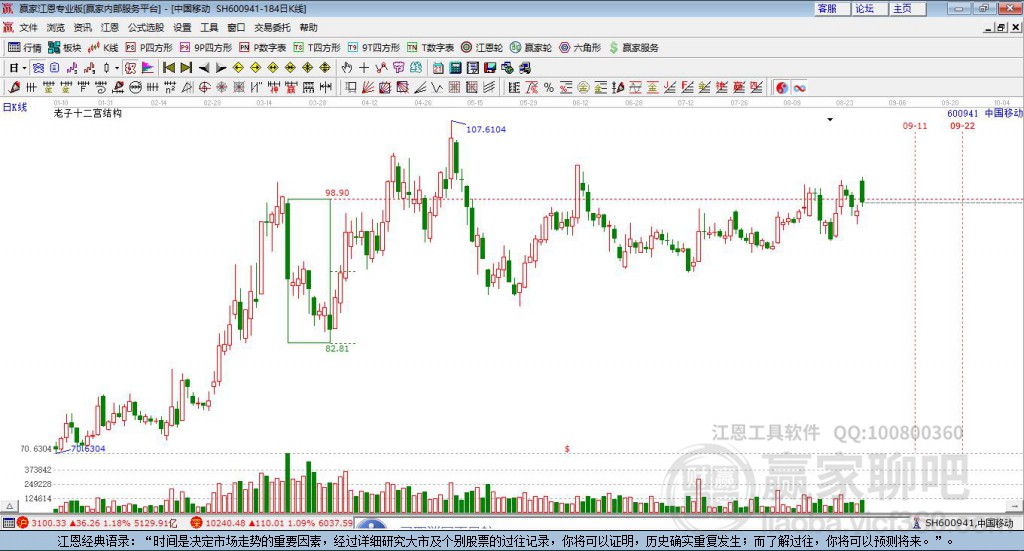
Task: Open the P四方形 tool
Action: pyautogui.click(x=149, y=48)
